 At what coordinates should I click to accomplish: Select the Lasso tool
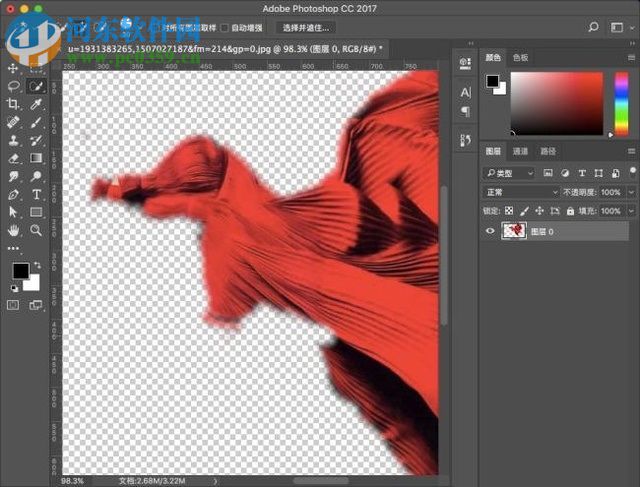[13, 86]
